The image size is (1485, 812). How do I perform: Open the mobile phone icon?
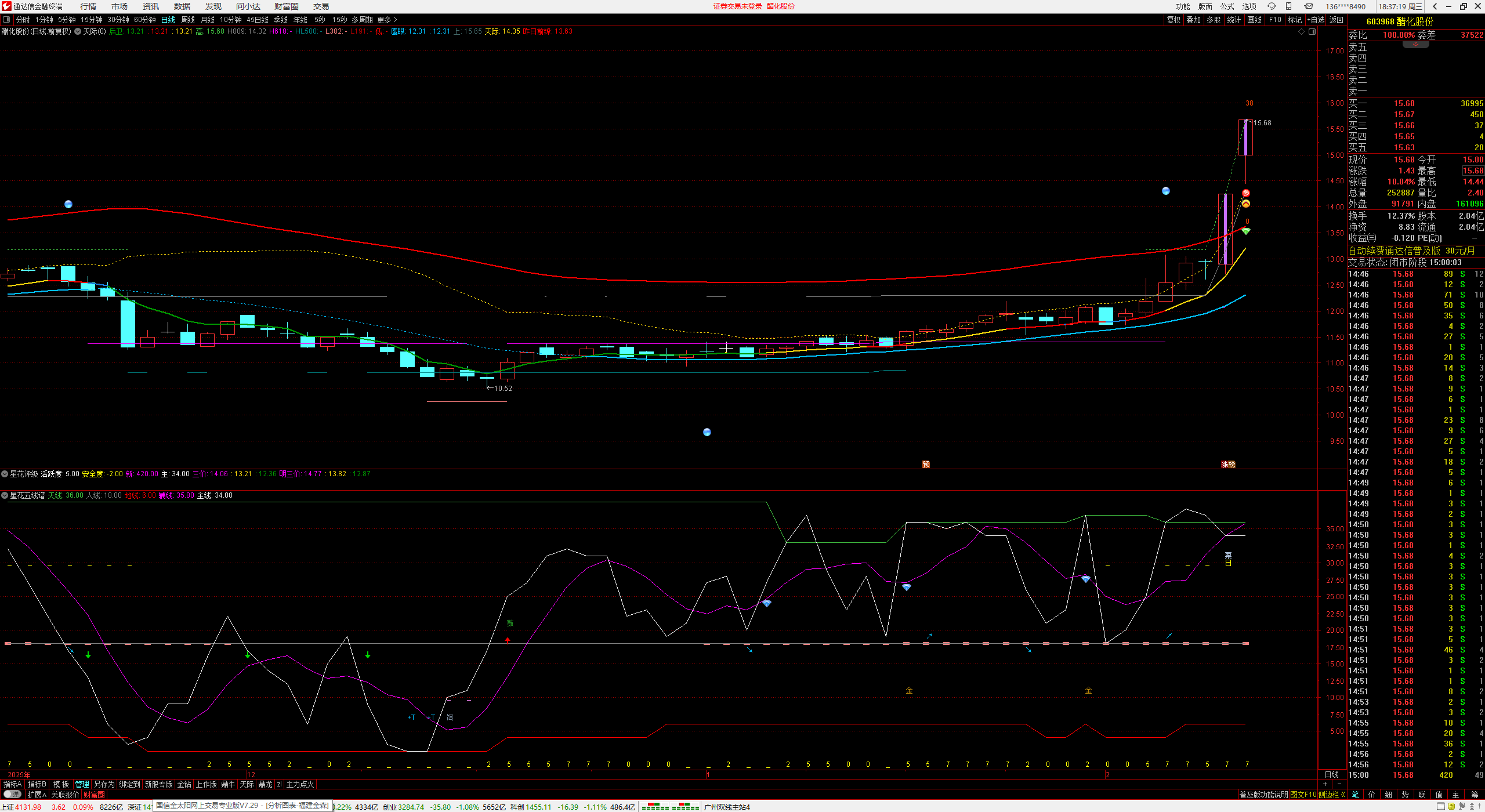1289,6
